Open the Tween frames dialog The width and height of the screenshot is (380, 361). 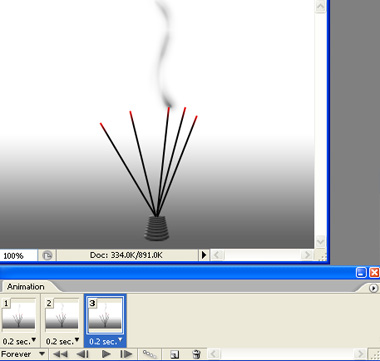149,354
